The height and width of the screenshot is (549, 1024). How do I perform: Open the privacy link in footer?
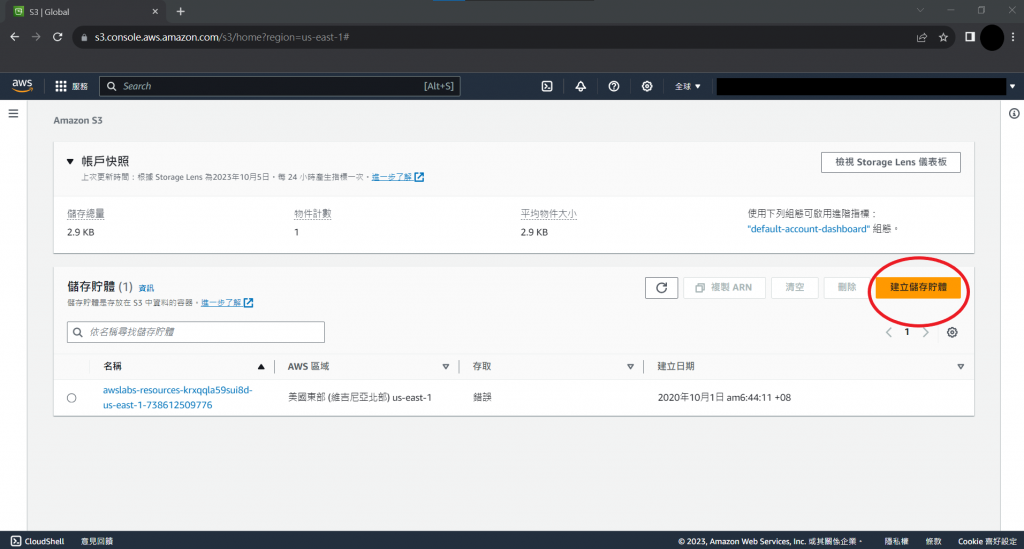(x=896, y=541)
